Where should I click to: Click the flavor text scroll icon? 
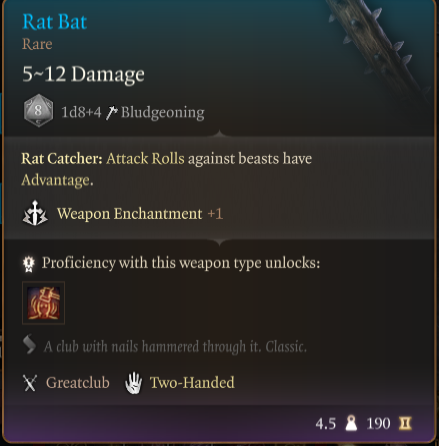(x=29, y=344)
